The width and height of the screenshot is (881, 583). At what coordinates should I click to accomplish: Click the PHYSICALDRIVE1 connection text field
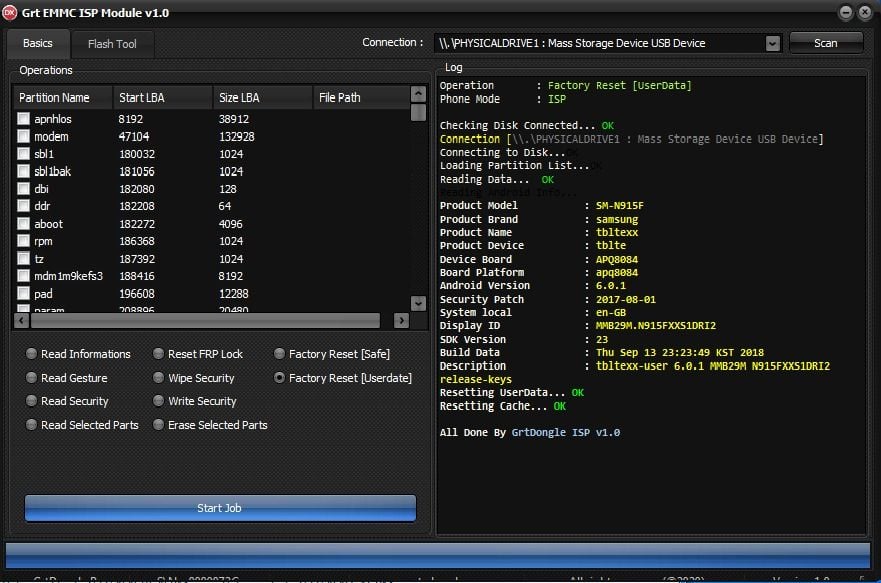(600, 43)
